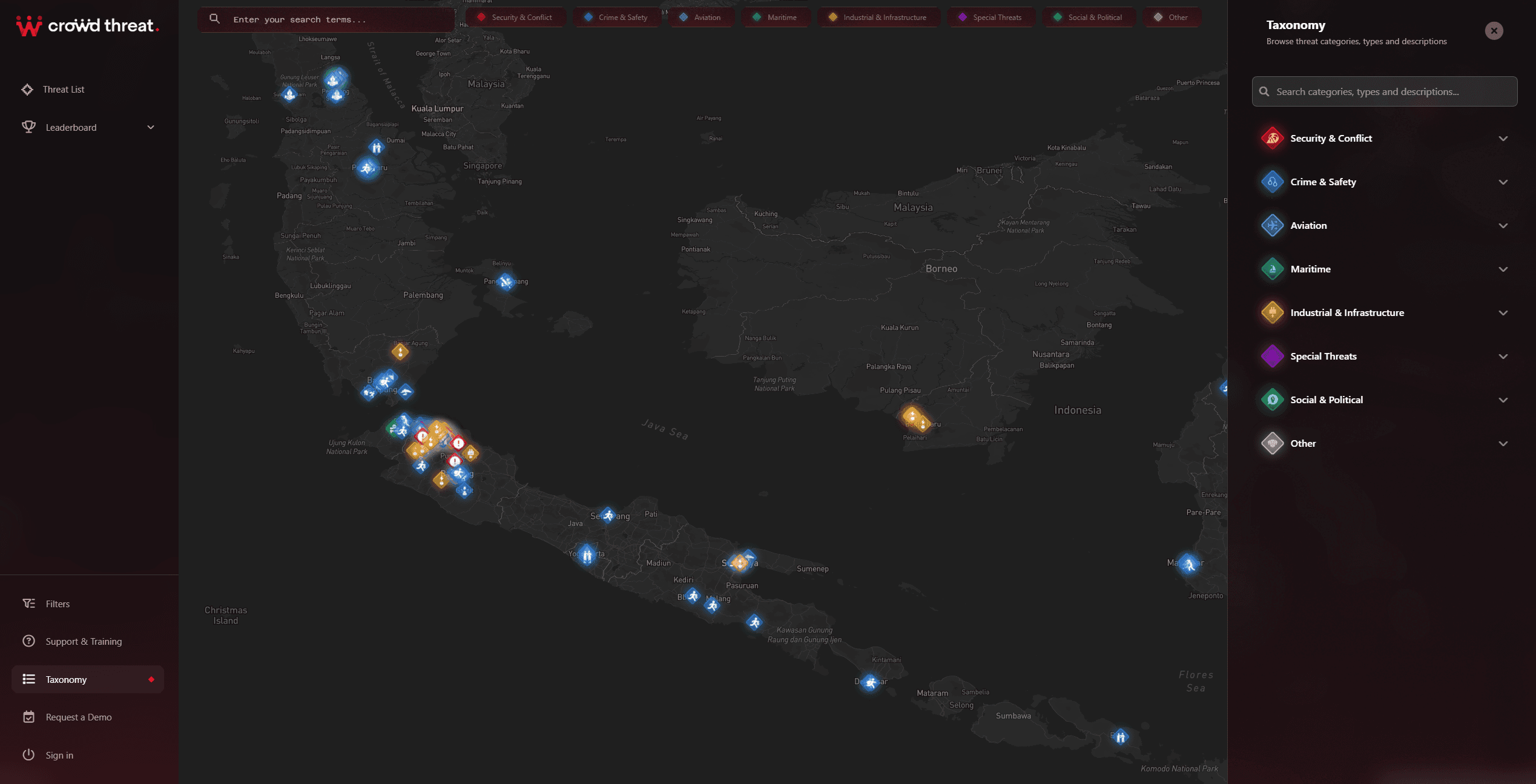Viewport: 1536px width, 784px height.
Task: Toggle the Other map filter chip
Action: 1172,18
